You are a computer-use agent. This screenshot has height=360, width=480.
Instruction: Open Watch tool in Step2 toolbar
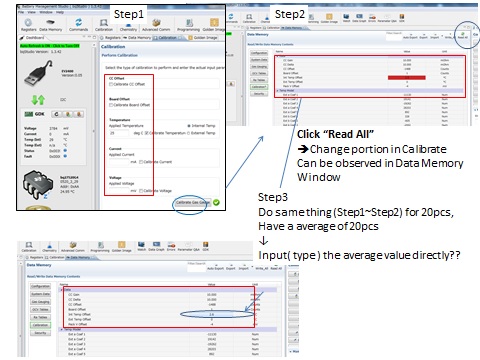(x=346, y=18)
